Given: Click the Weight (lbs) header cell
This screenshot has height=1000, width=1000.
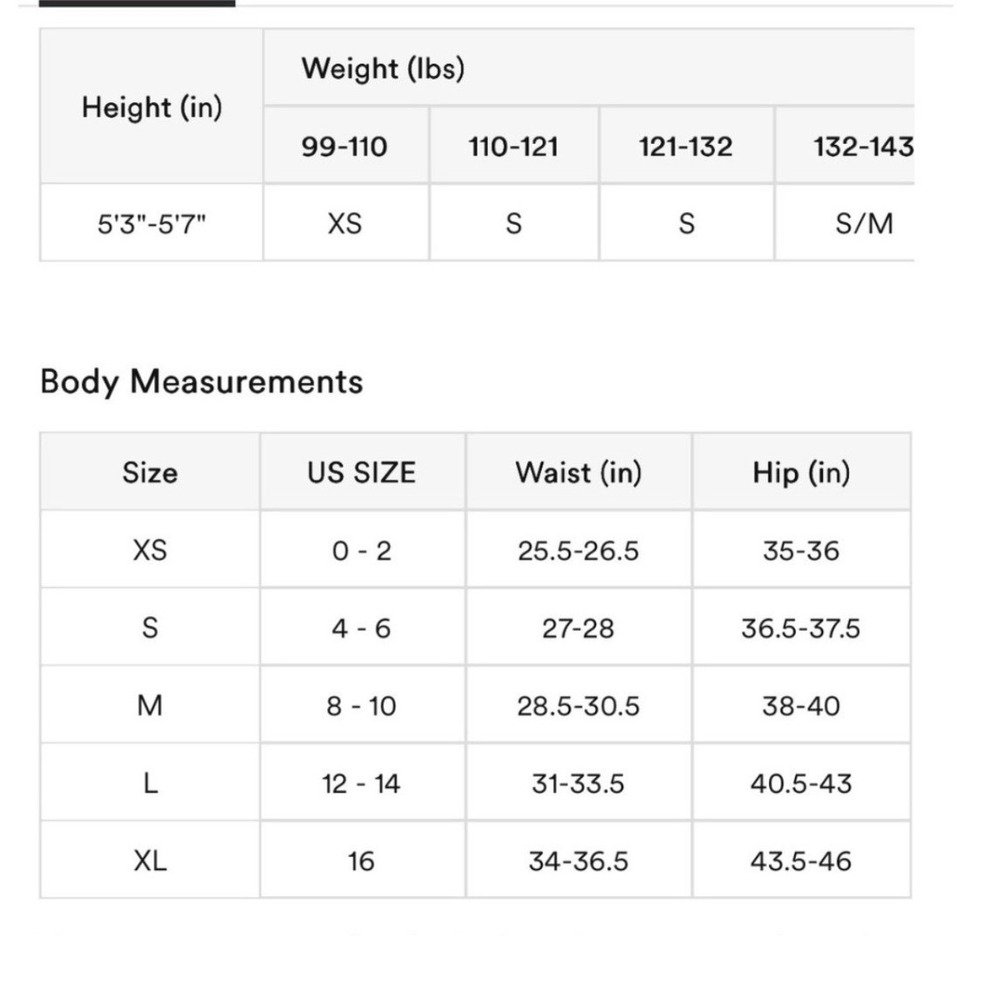Looking at the screenshot, I should click(x=589, y=68).
